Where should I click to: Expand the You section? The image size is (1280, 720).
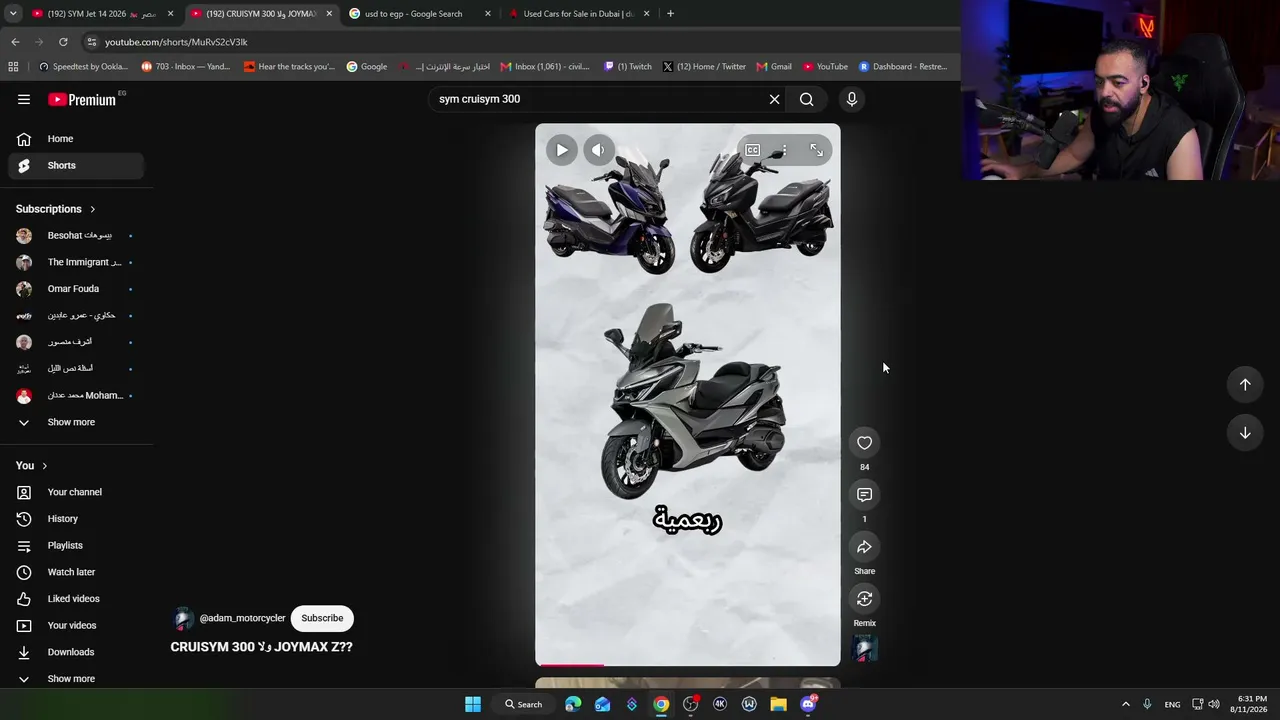coord(32,466)
